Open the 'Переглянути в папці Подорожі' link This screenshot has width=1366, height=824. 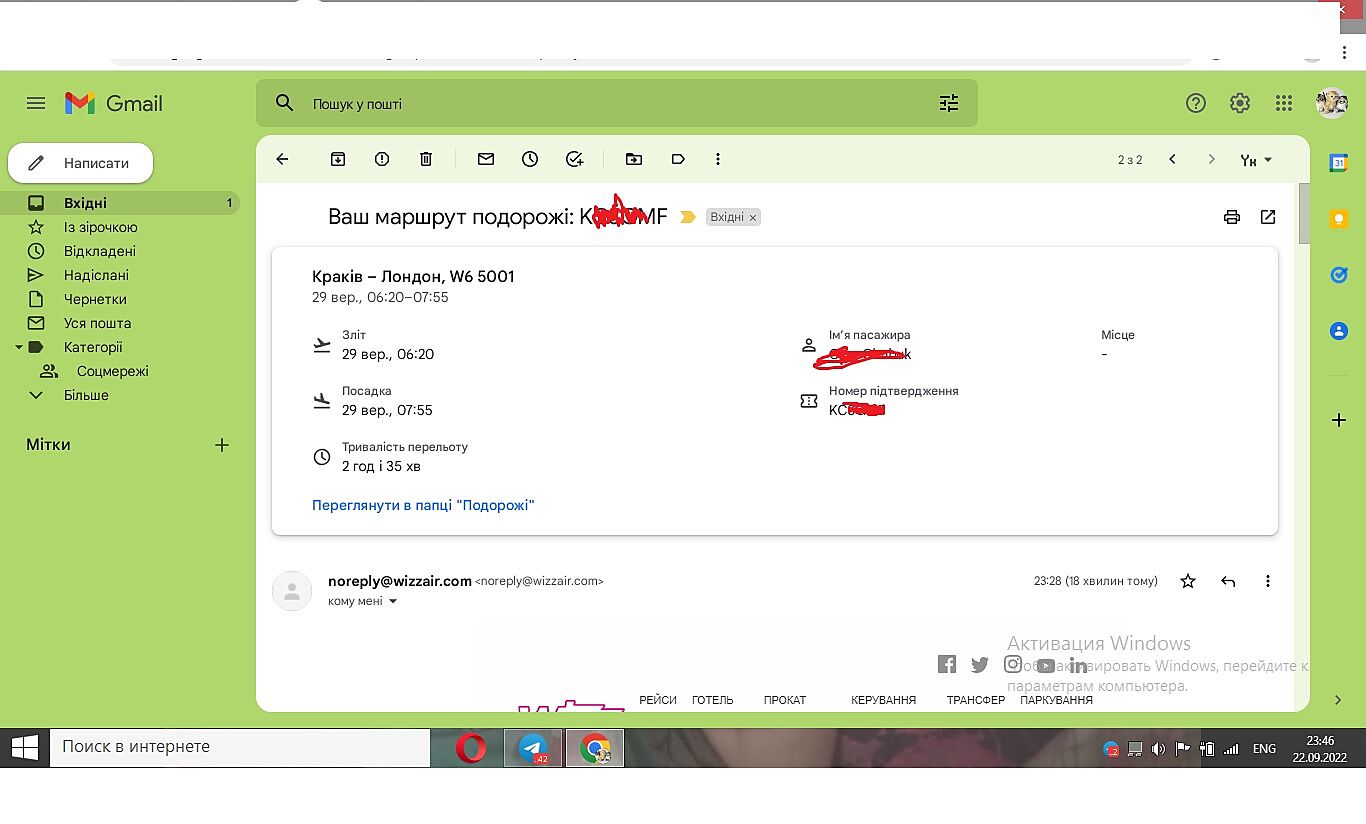(x=423, y=505)
